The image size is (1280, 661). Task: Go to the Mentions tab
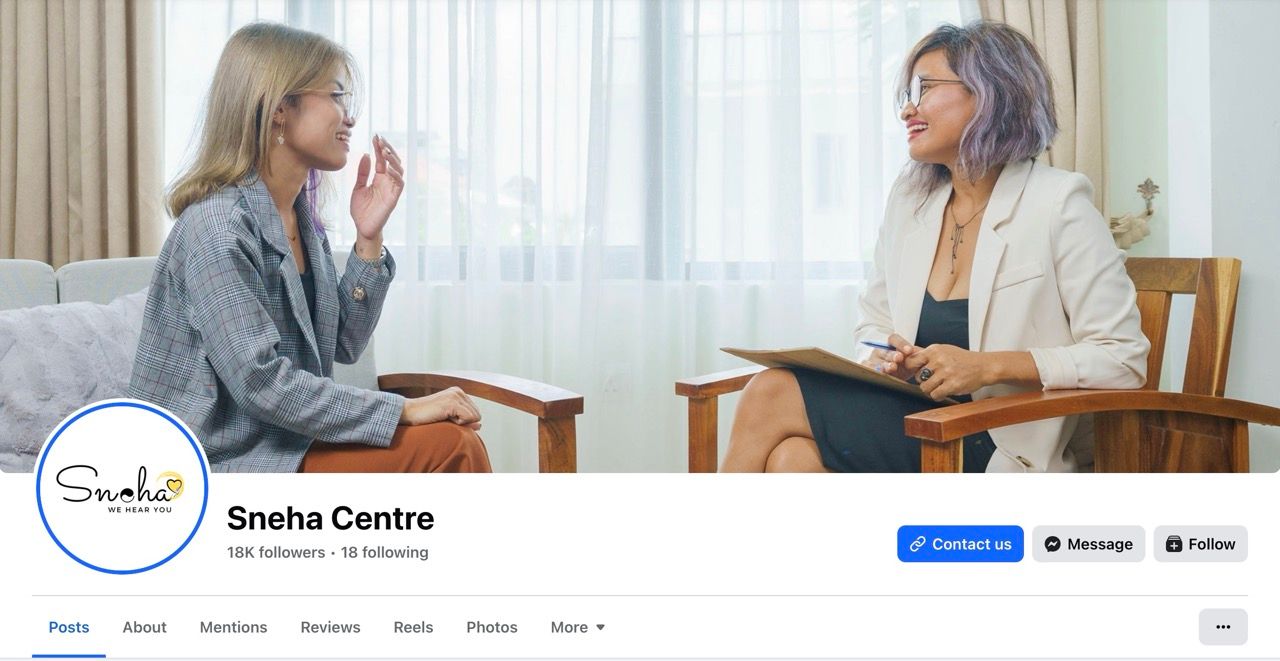233,627
